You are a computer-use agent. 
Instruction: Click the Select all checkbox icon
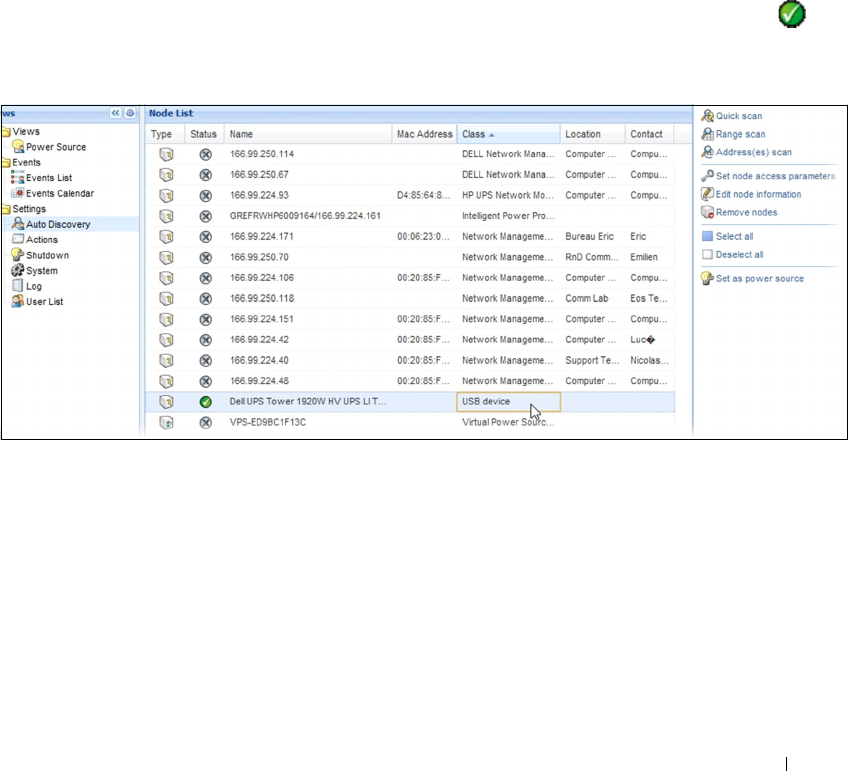[707, 237]
